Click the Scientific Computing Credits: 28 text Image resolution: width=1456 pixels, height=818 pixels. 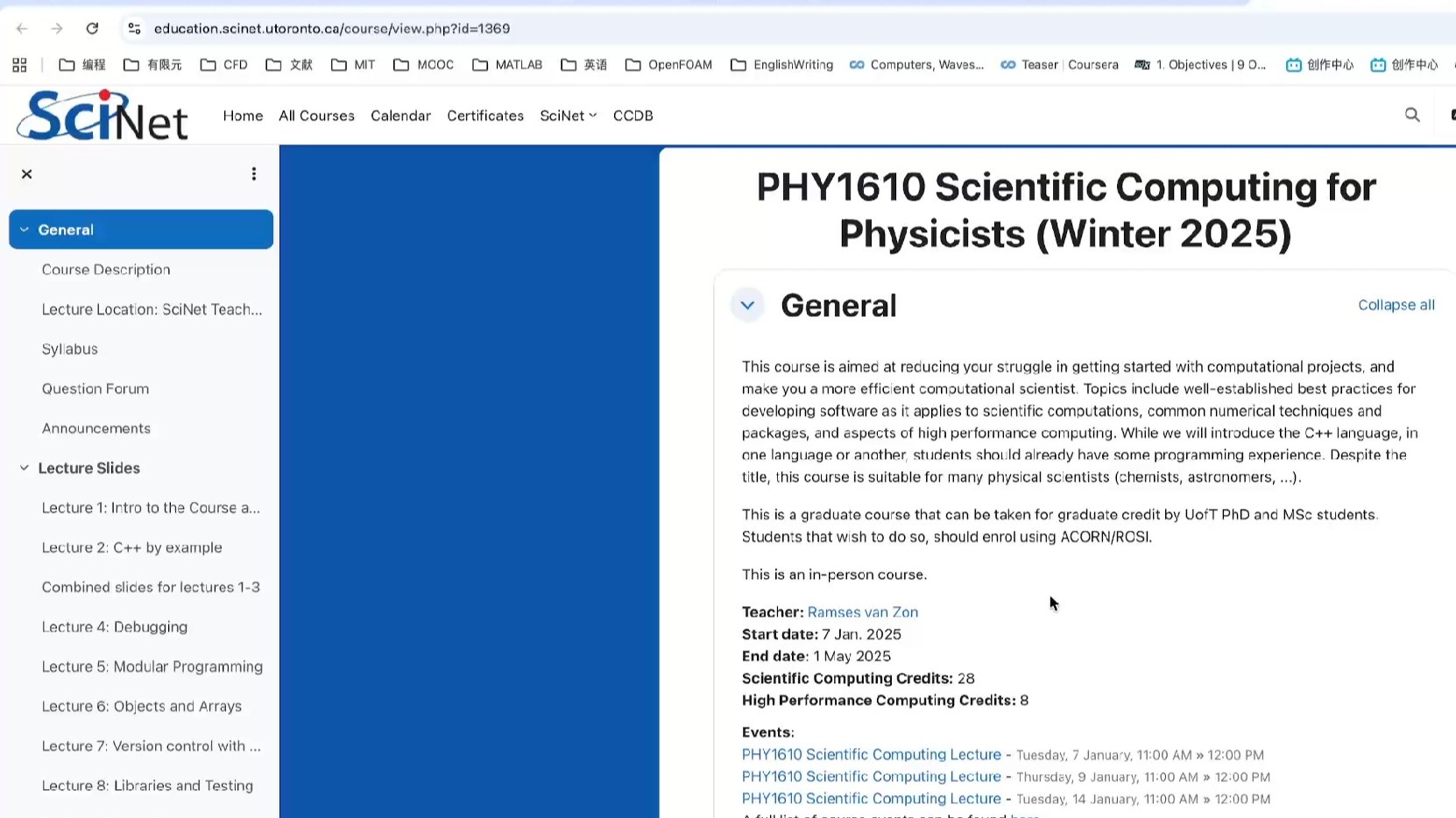coord(859,678)
